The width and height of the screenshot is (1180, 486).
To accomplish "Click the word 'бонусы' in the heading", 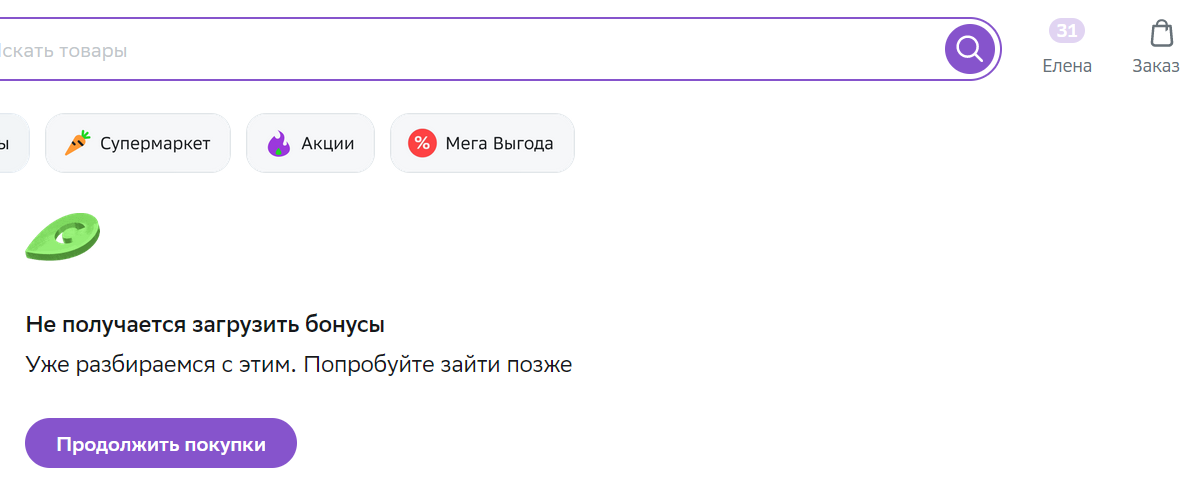I will [345, 325].
